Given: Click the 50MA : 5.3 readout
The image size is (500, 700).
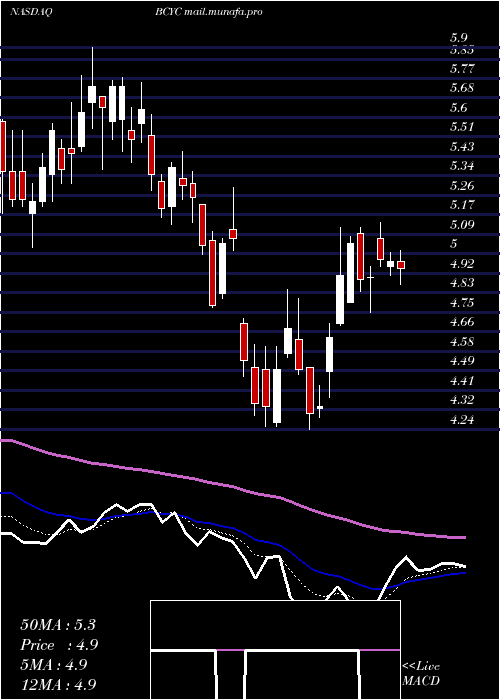Looking at the screenshot, I should [x=58, y=625].
